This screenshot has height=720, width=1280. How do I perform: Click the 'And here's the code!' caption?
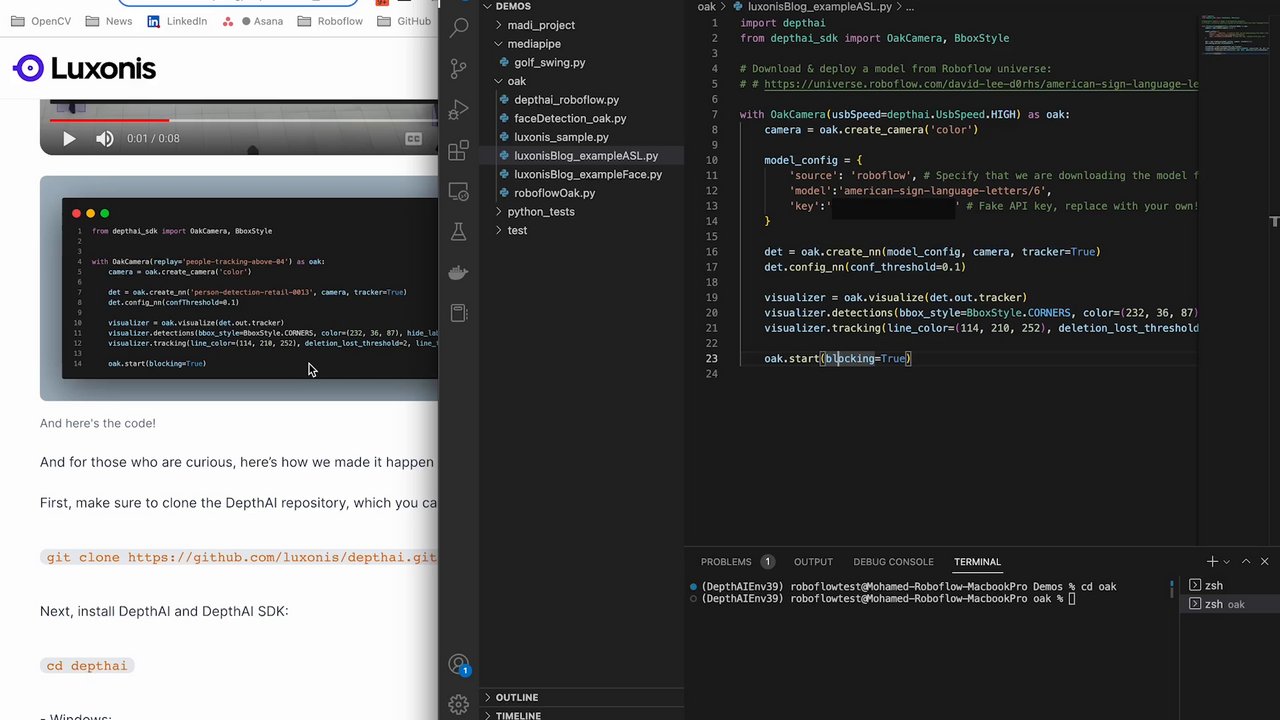click(98, 423)
